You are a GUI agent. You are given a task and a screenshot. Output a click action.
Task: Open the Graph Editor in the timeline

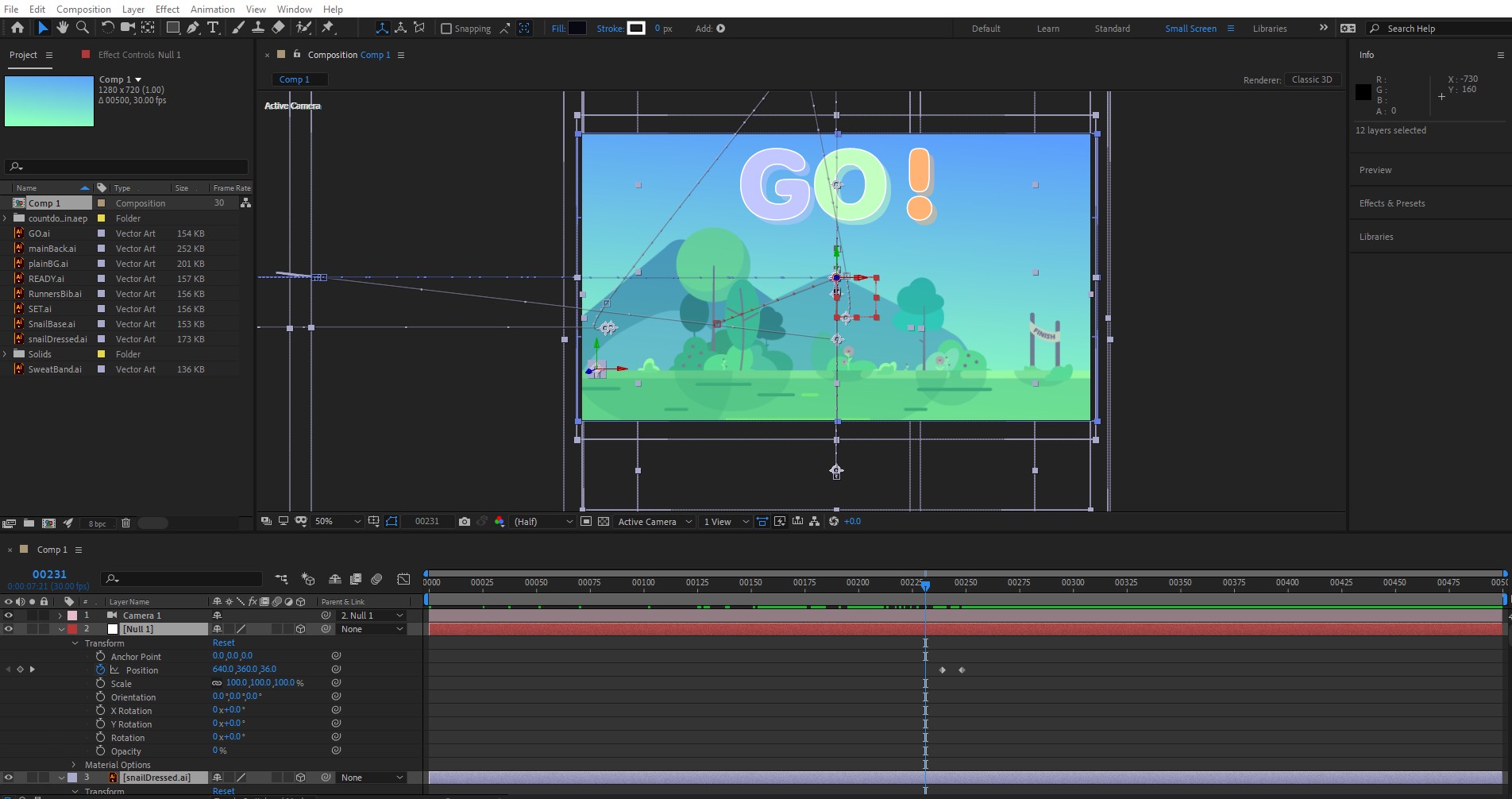[403, 579]
